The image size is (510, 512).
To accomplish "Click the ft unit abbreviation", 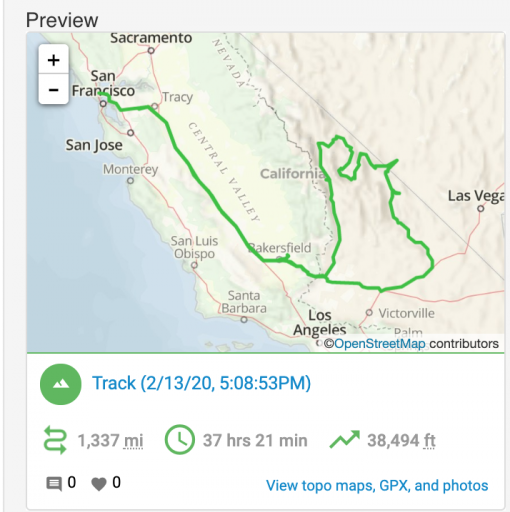I will click(430, 440).
